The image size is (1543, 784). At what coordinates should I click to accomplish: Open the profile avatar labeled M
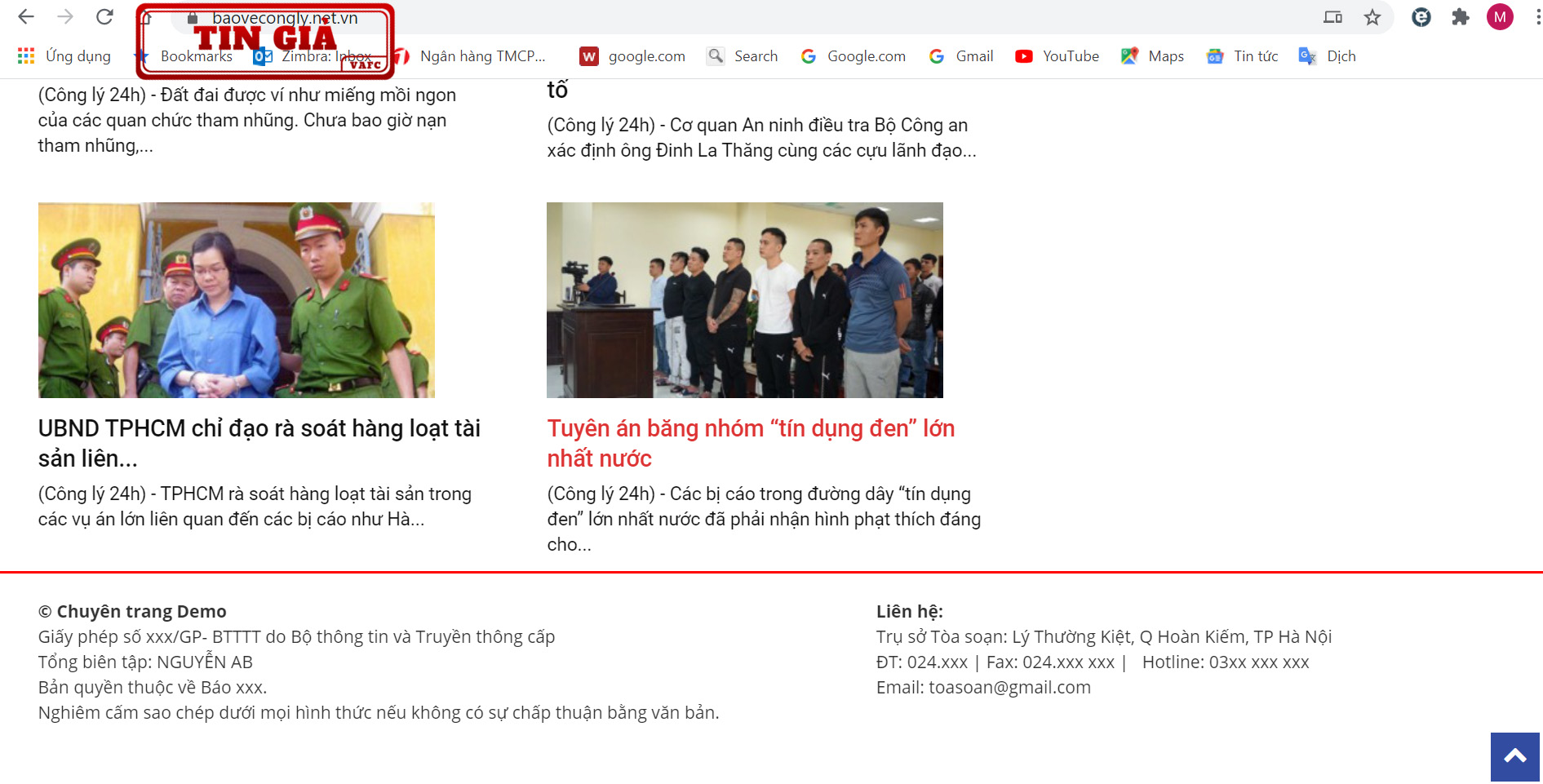pos(1500,17)
